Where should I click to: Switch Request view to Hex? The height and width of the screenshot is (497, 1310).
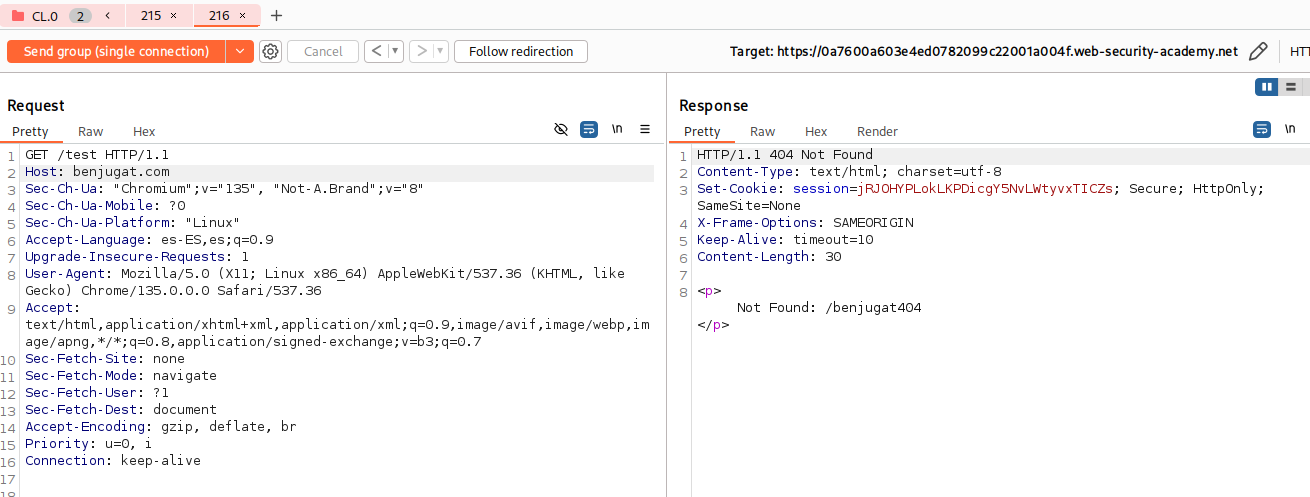click(x=144, y=131)
